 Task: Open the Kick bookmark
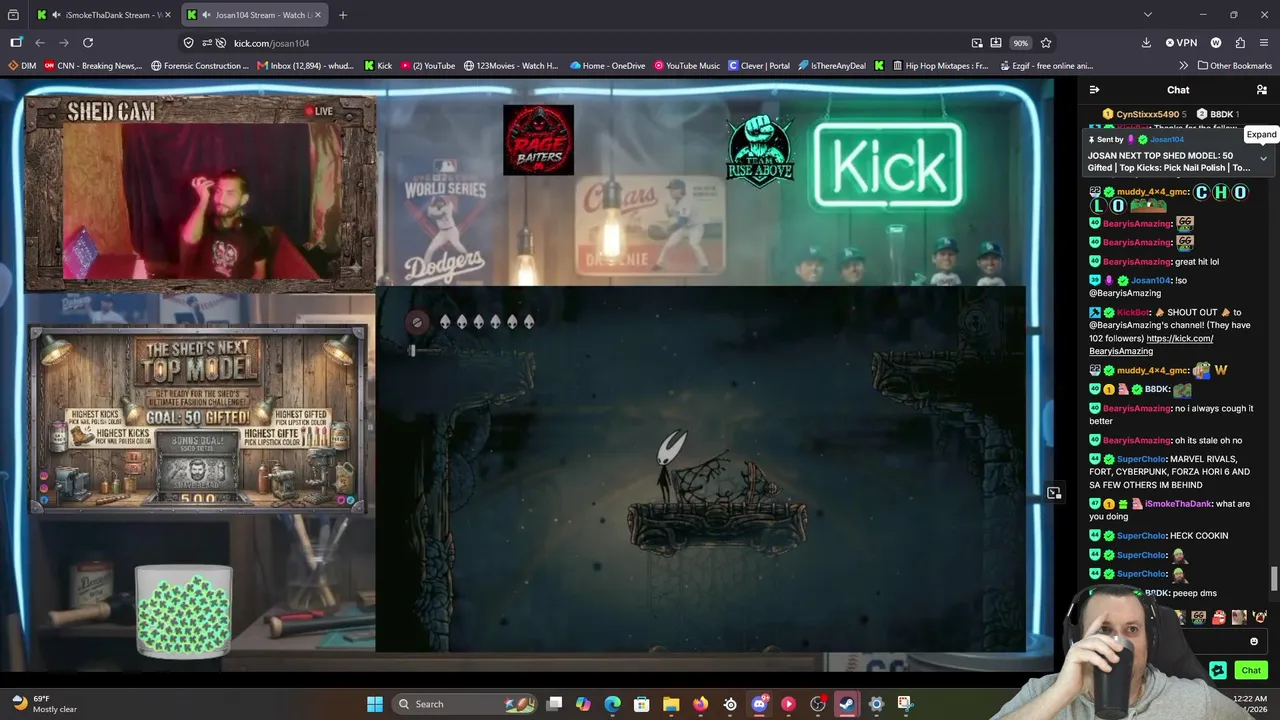(378, 66)
